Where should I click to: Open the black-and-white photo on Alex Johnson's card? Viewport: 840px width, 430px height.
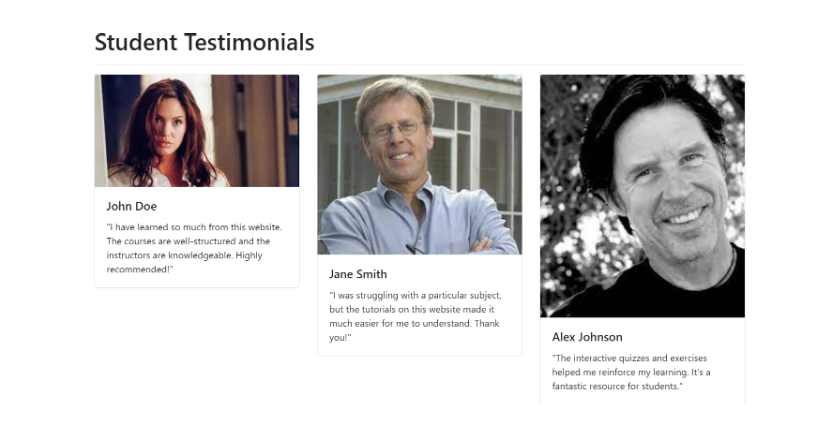[642, 196]
